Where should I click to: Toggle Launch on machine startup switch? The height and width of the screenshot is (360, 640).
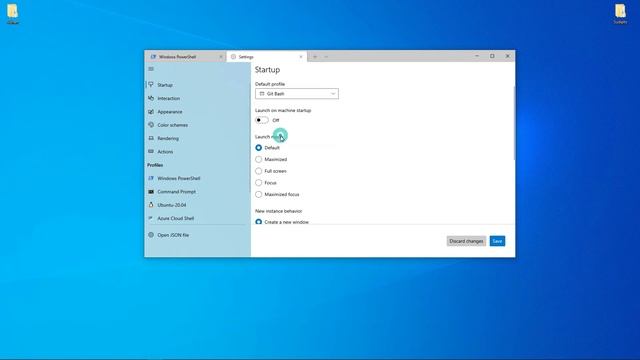[x=262, y=120]
